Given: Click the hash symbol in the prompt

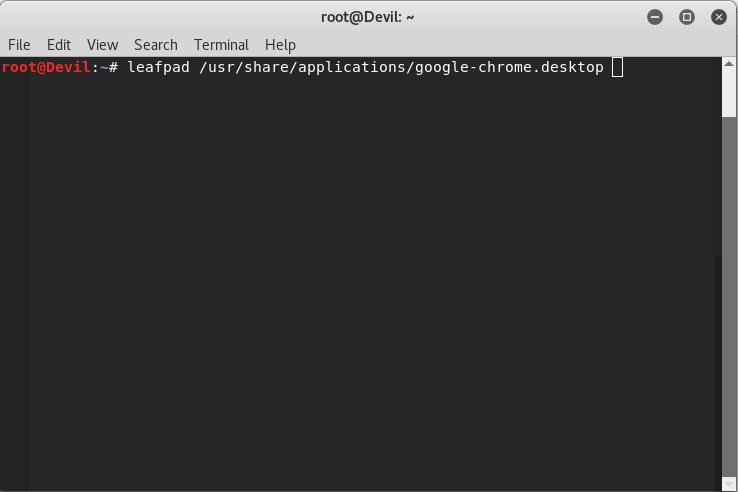Looking at the screenshot, I should (x=114, y=68).
